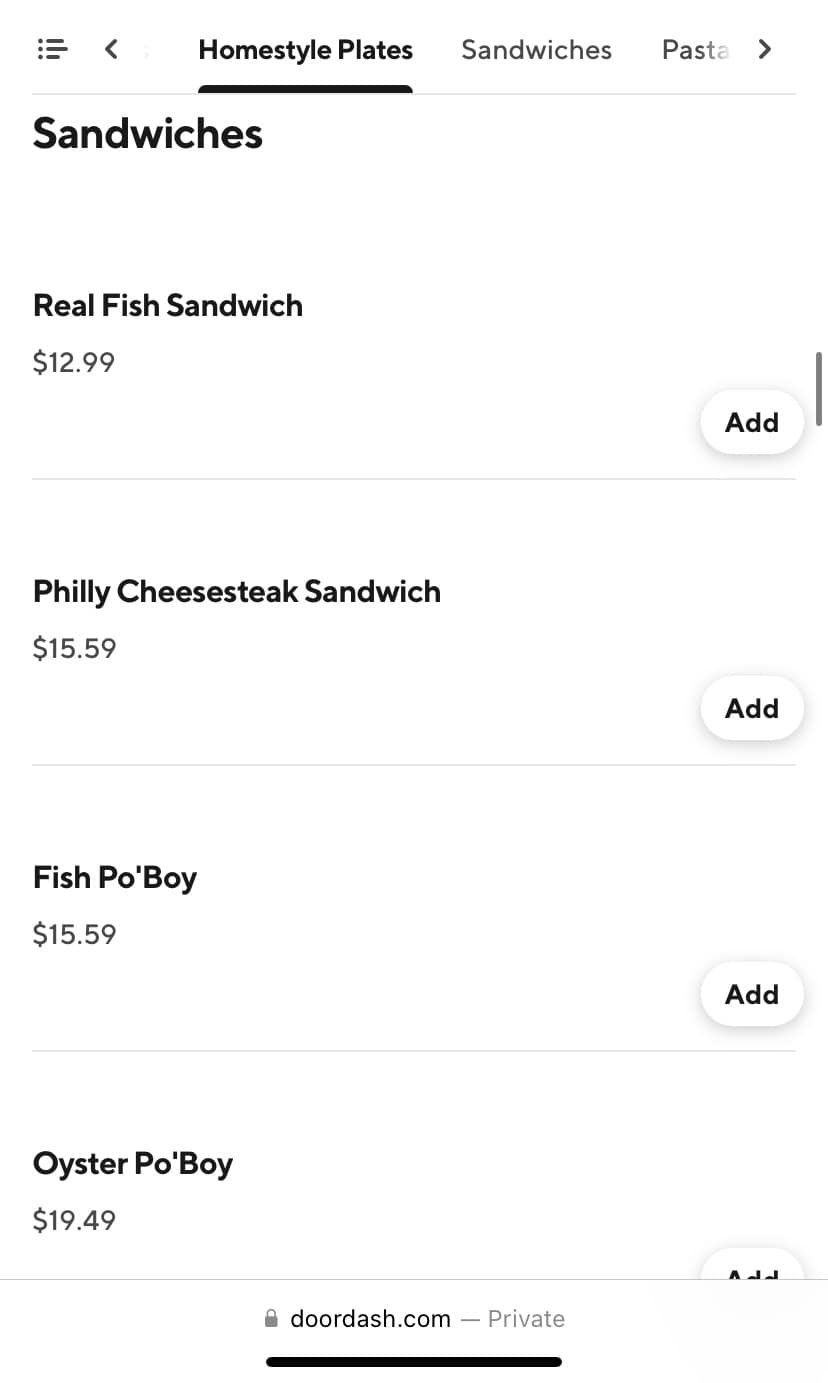Switch to Homestyle Plates tab

[x=305, y=50]
